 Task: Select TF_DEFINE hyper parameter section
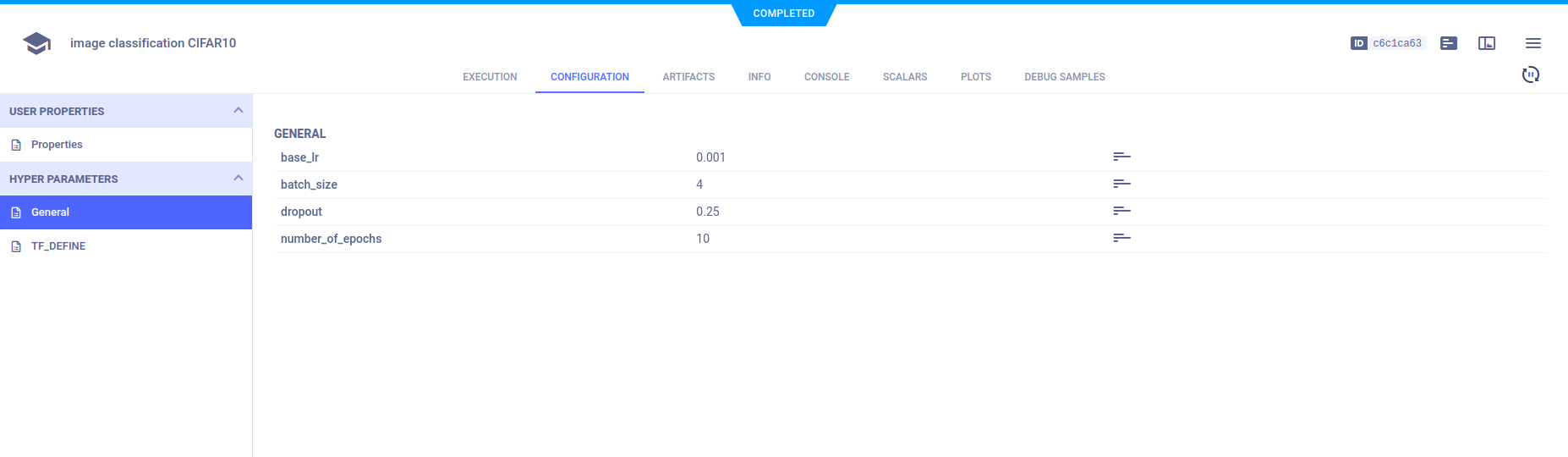coord(58,246)
